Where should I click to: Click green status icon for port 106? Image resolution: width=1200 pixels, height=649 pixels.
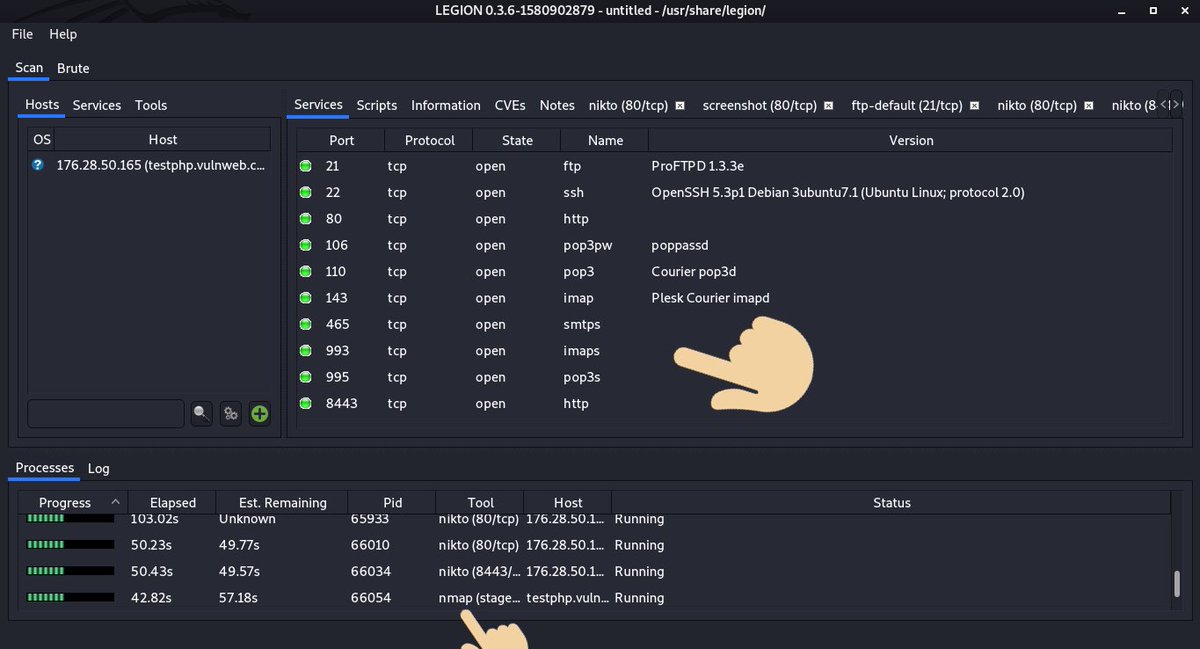306,245
